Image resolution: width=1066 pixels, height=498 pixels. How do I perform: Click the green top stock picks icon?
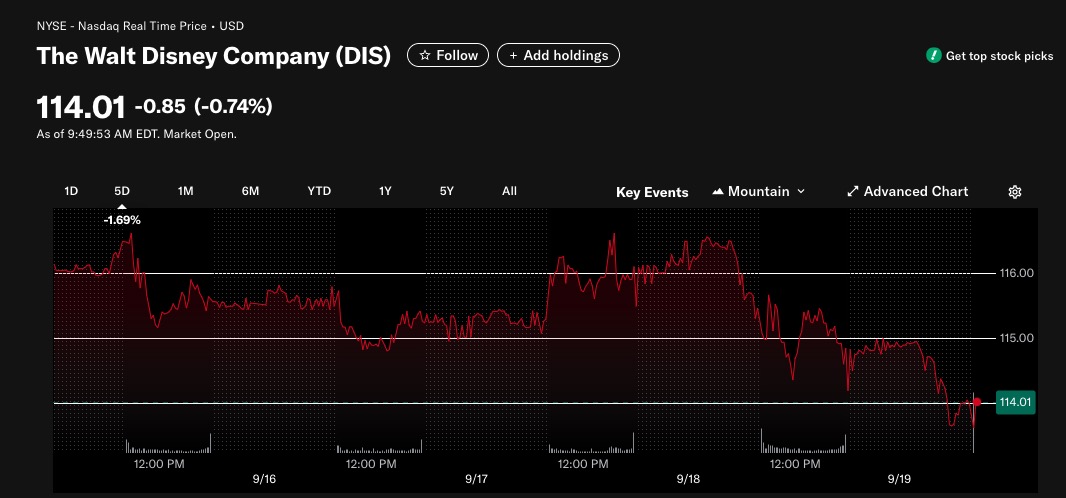(933, 56)
